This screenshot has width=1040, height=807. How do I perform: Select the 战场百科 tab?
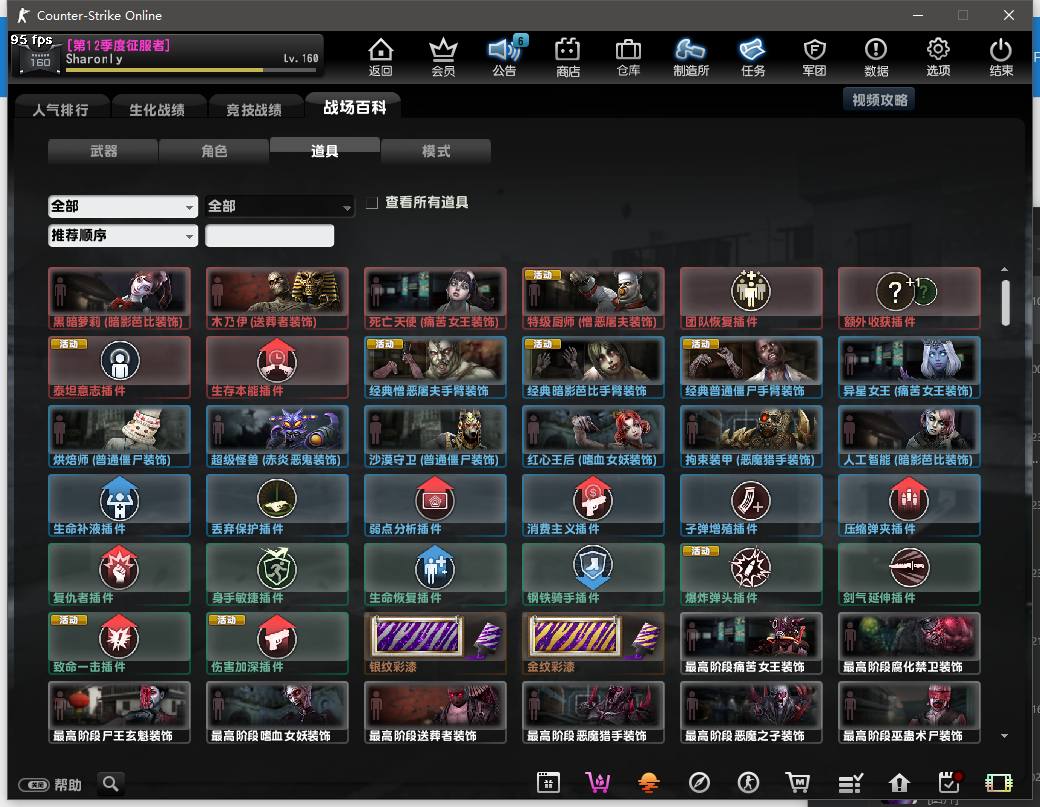point(354,107)
